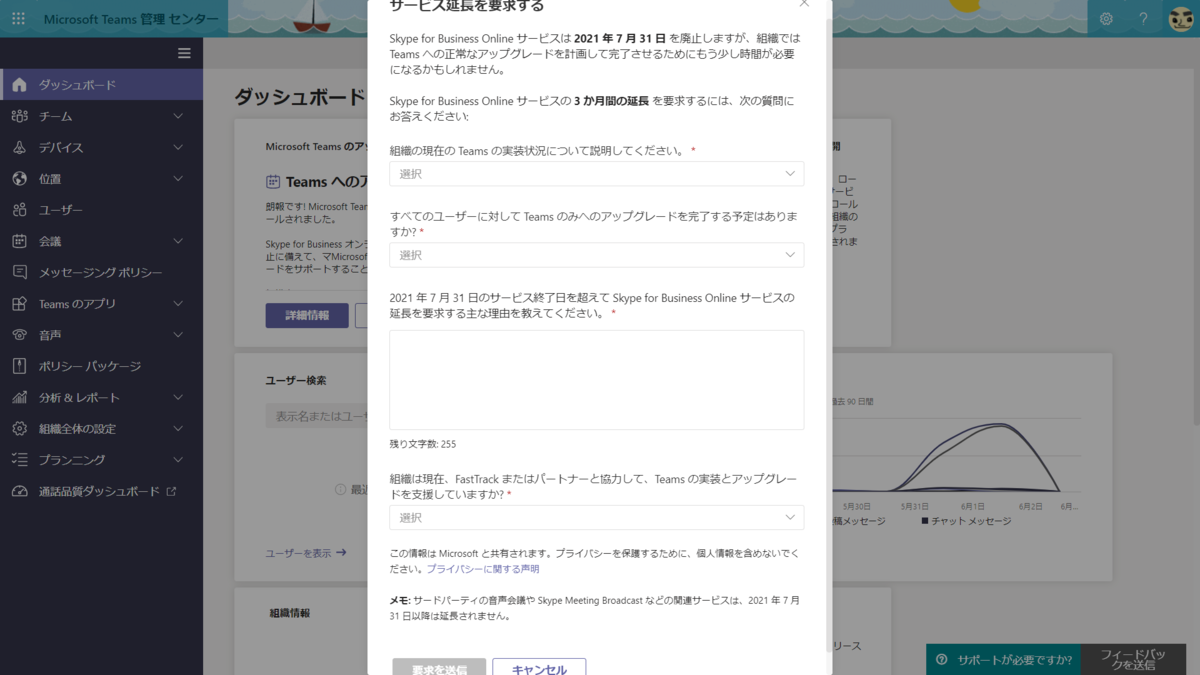The image size is (1200, 675).
Task: Expand the 組織全体の設定 chevron
Action: 178,429
